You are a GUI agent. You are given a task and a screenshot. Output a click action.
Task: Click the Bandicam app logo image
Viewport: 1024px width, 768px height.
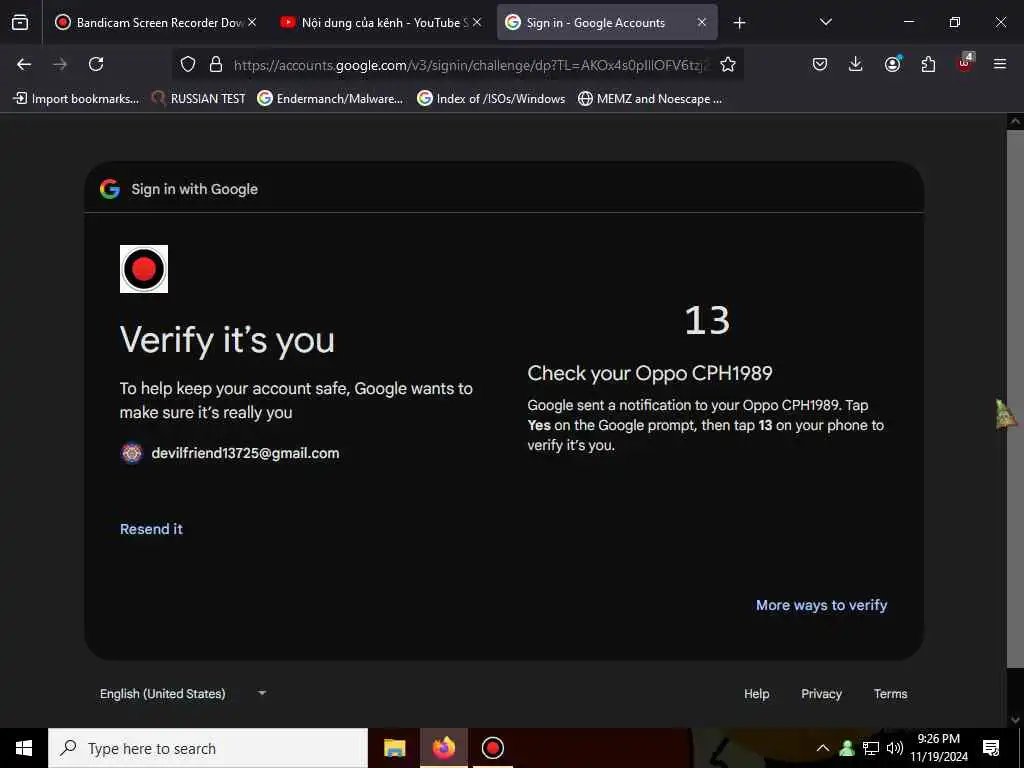point(144,269)
